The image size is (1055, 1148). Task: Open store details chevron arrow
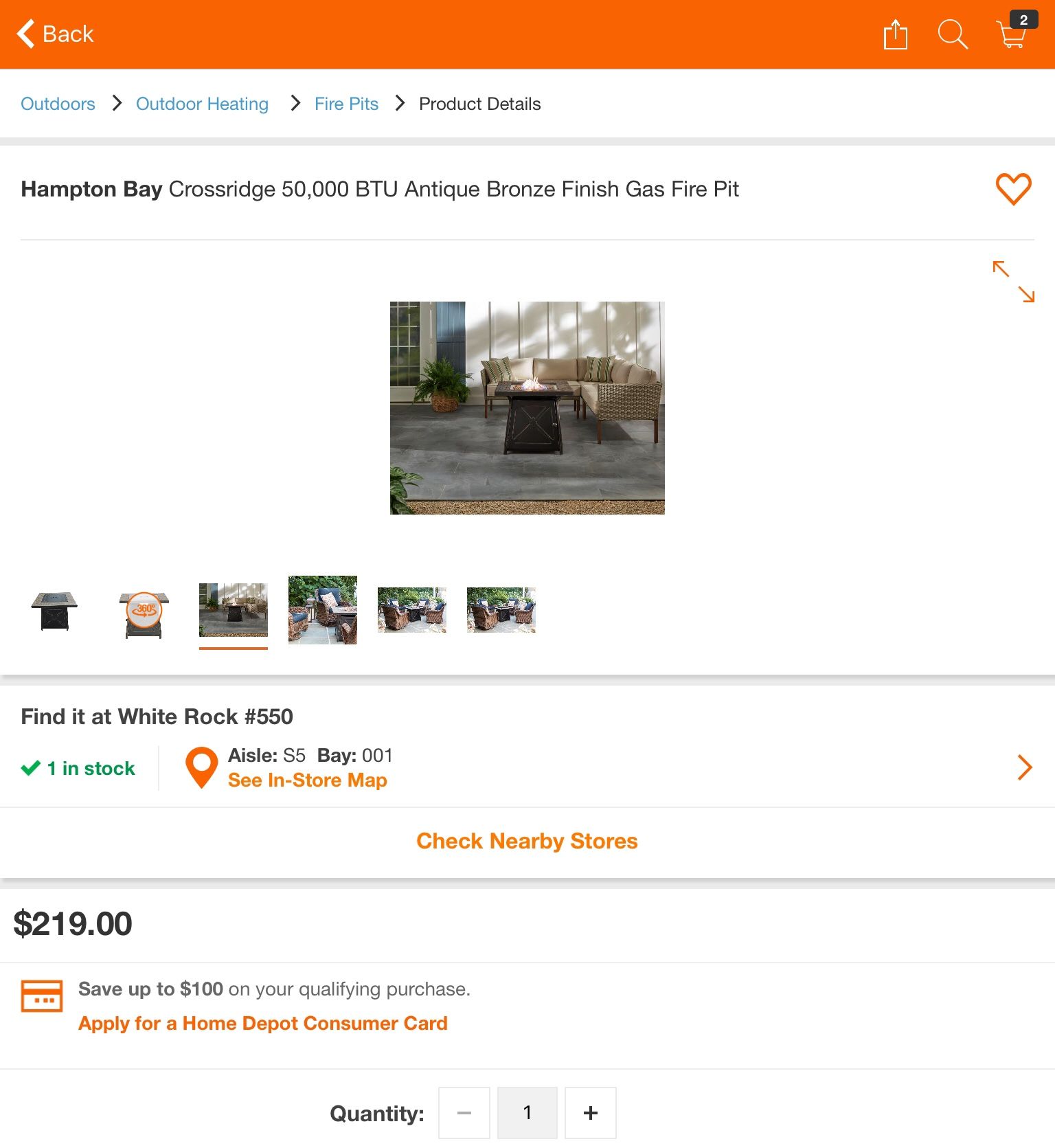[1024, 767]
